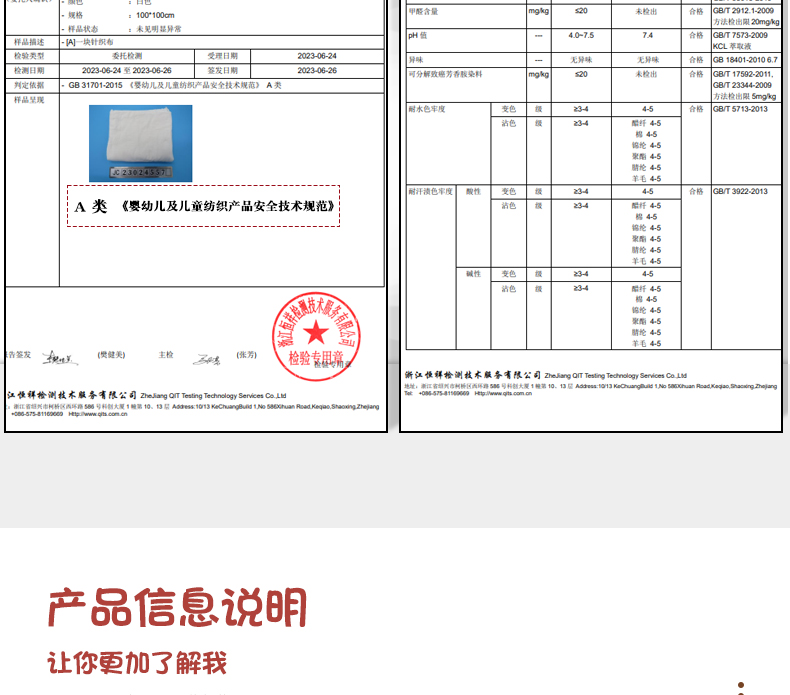Click the 耐水色牢度 test item

[x=427, y=109]
